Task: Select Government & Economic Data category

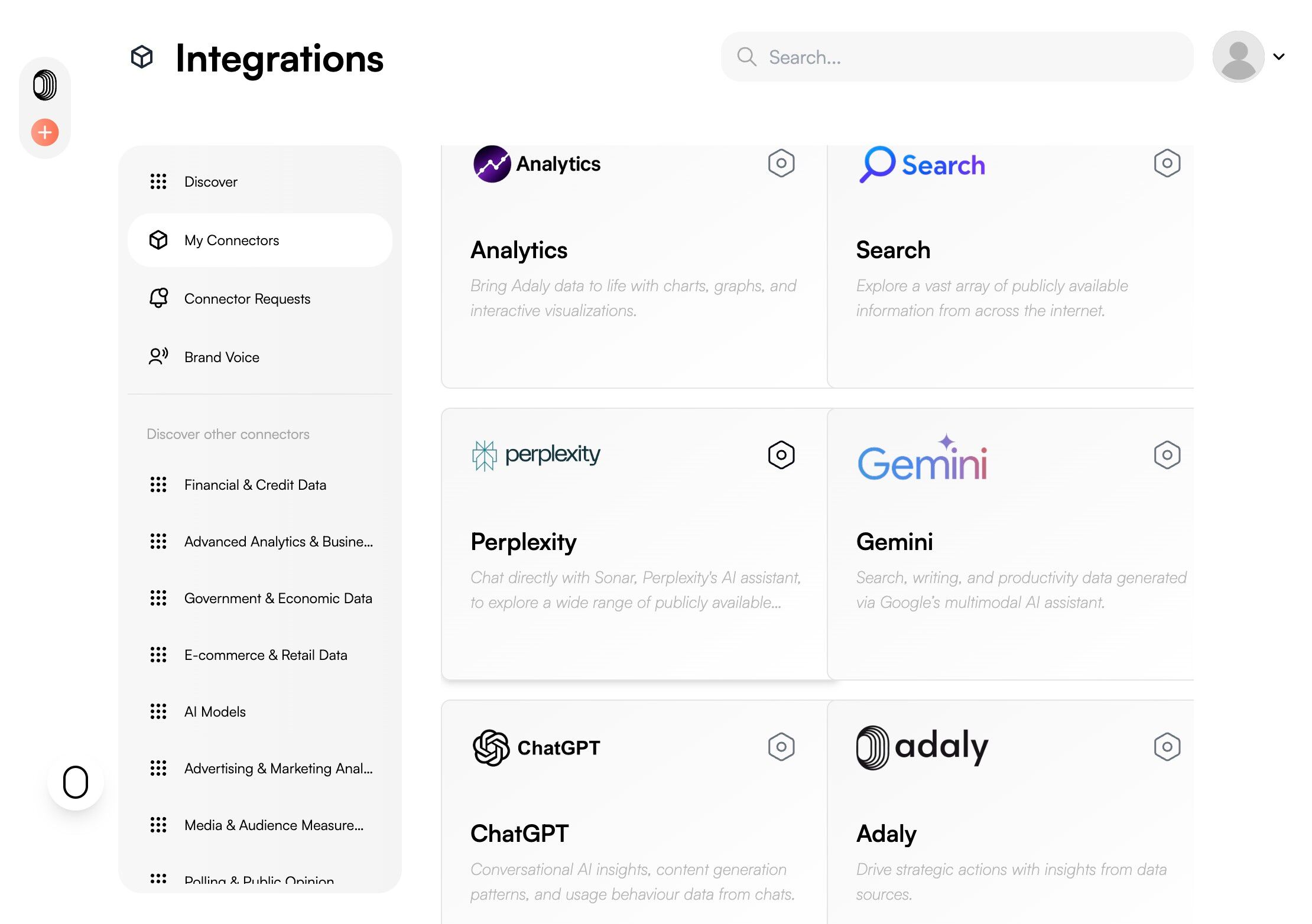Action: tap(278, 598)
